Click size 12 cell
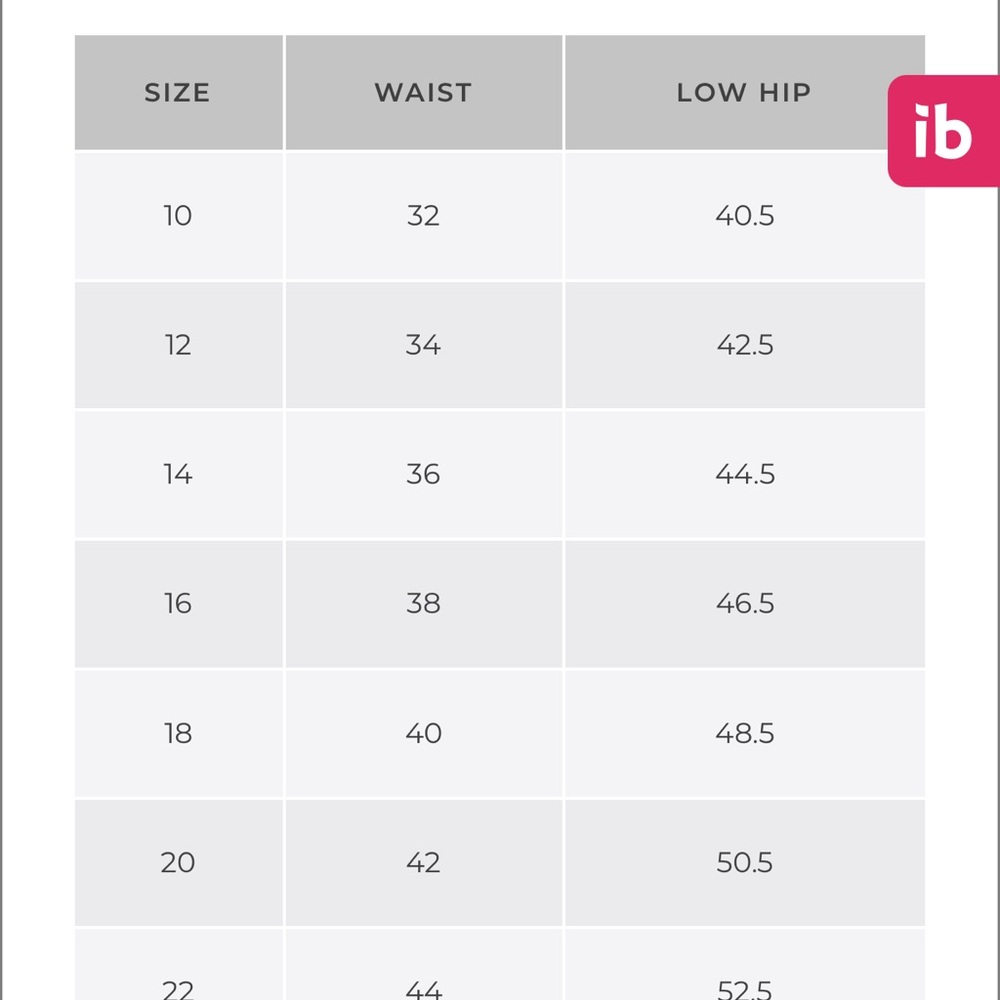 pos(179,345)
